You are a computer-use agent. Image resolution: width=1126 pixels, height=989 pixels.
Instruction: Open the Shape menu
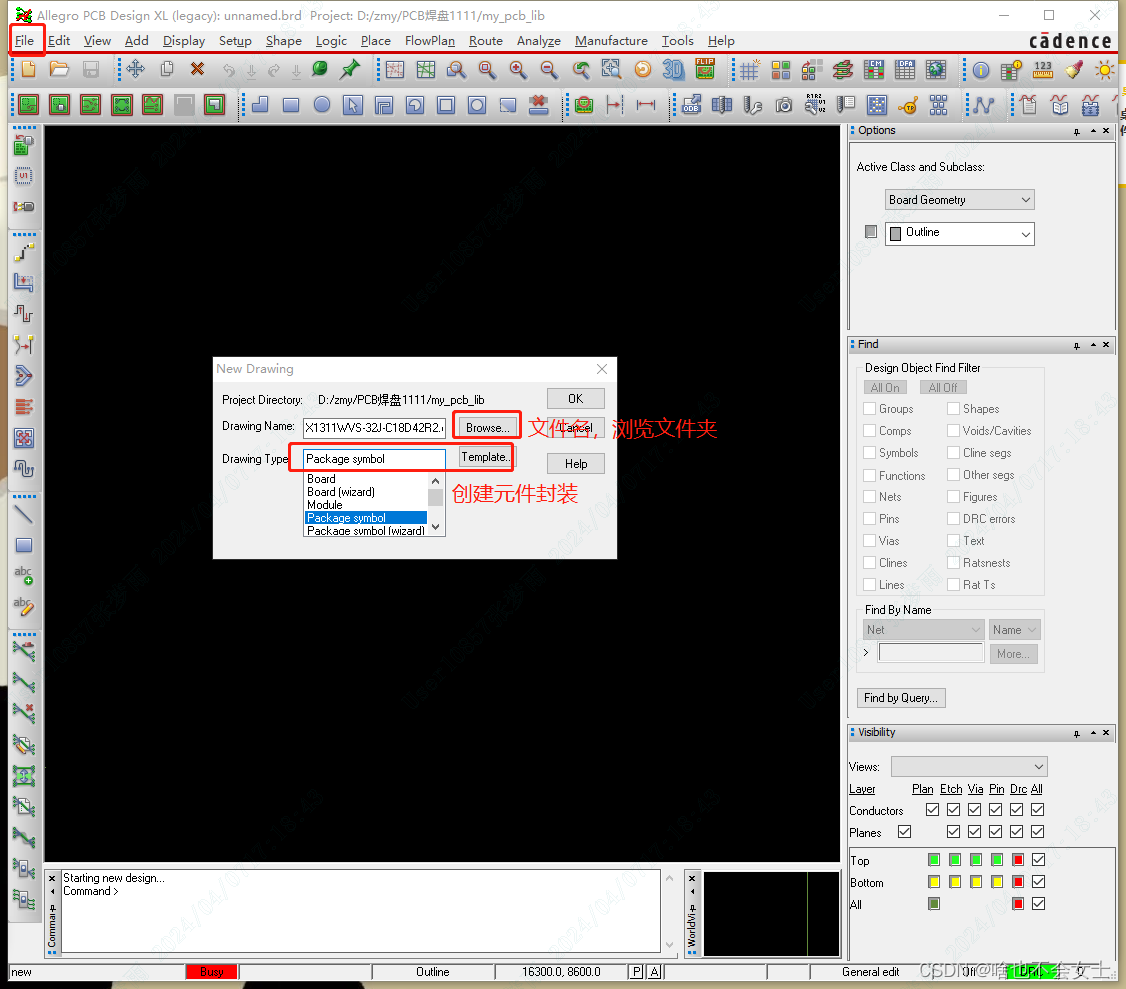tap(284, 41)
